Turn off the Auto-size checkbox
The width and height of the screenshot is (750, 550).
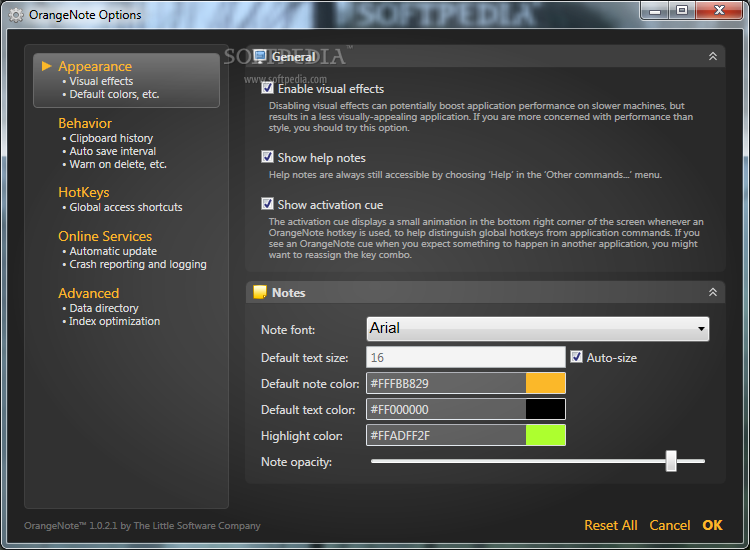pos(576,357)
